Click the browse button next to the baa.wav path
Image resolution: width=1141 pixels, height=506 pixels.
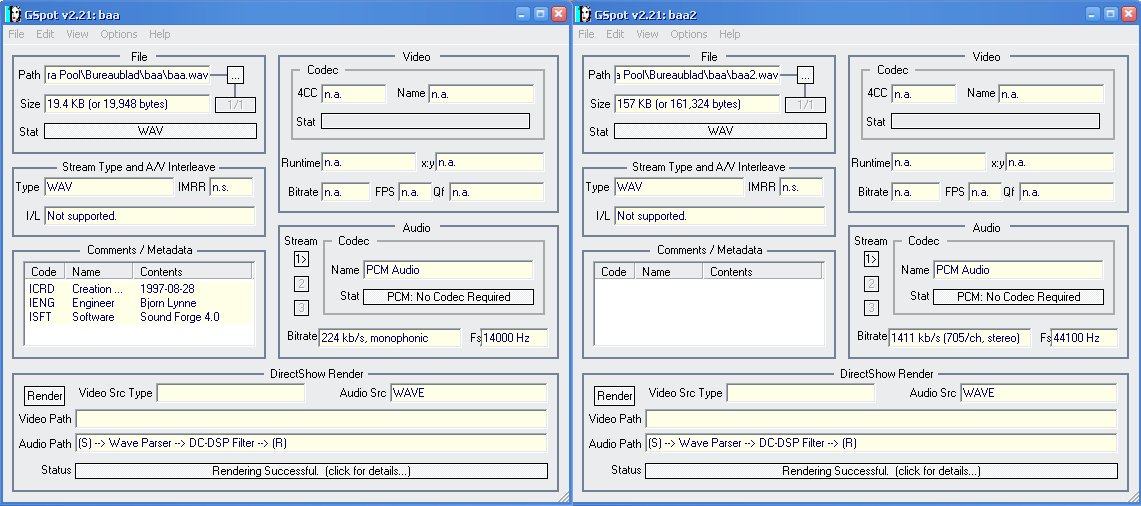pos(235,75)
